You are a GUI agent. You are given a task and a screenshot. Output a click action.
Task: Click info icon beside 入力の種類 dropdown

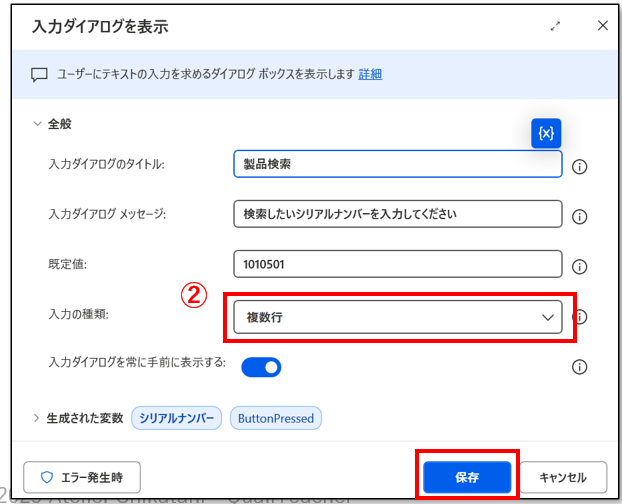[581, 317]
